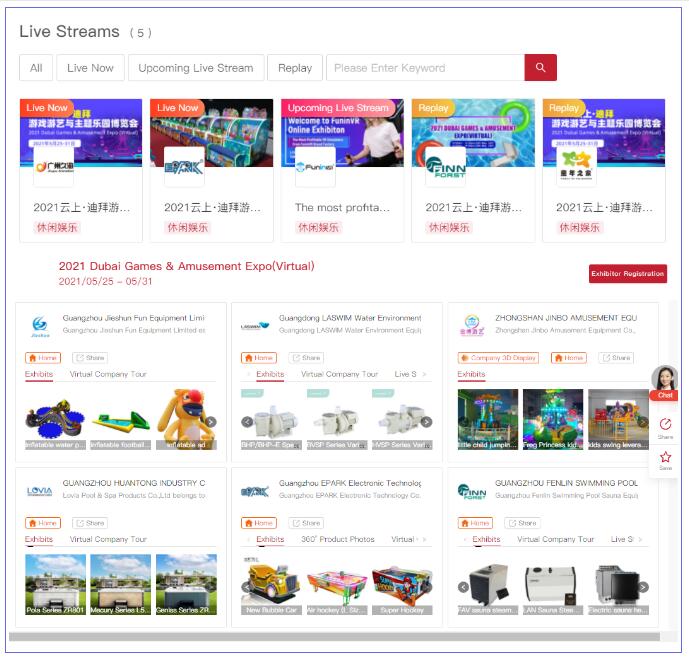
Task: Click Share button on Guangdong LASWIM card
Action: (x=306, y=358)
